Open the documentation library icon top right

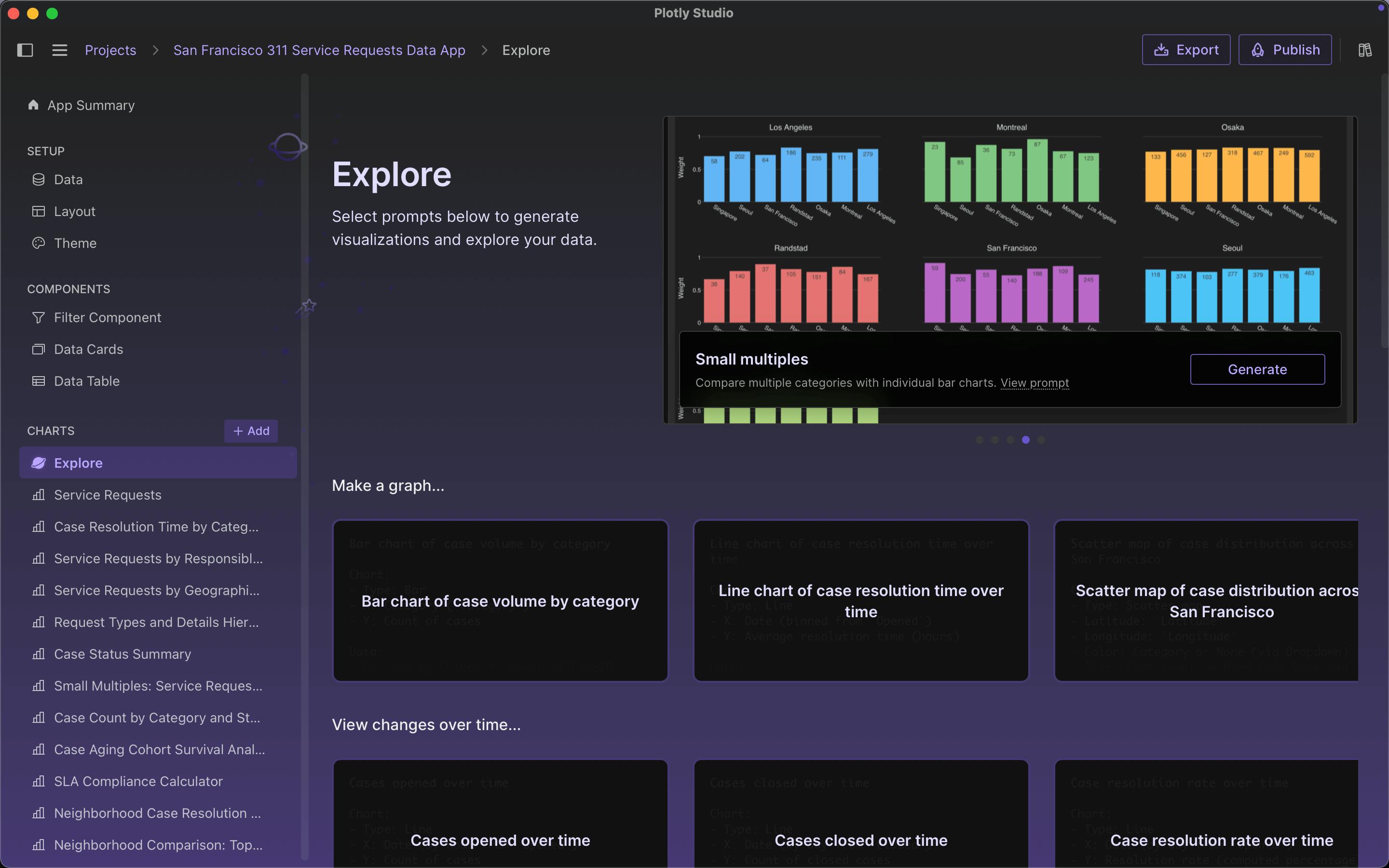coord(1364,49)
